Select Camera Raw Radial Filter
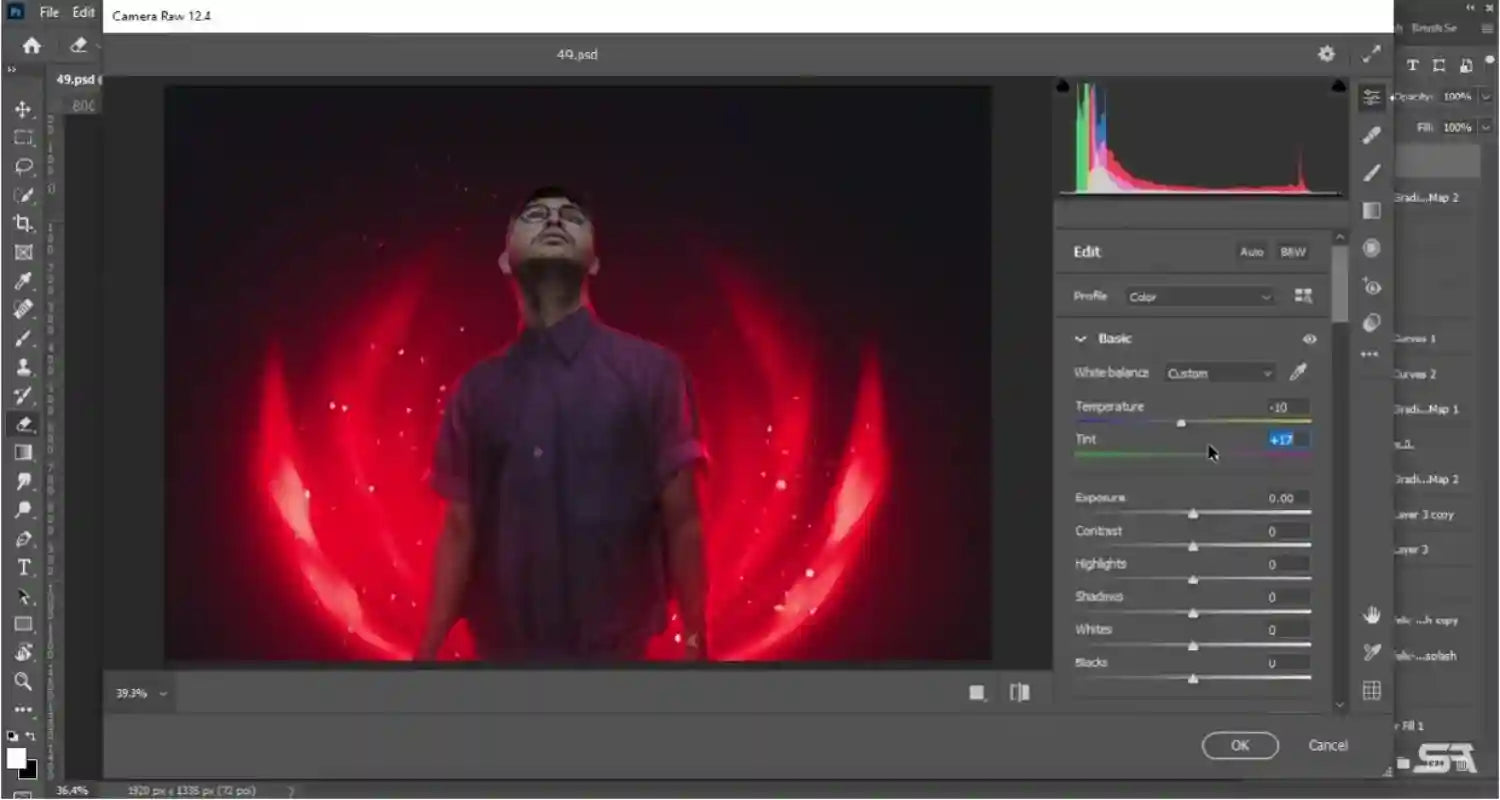The height and width of the screenshot is (800, 1500). (1371, 248)
